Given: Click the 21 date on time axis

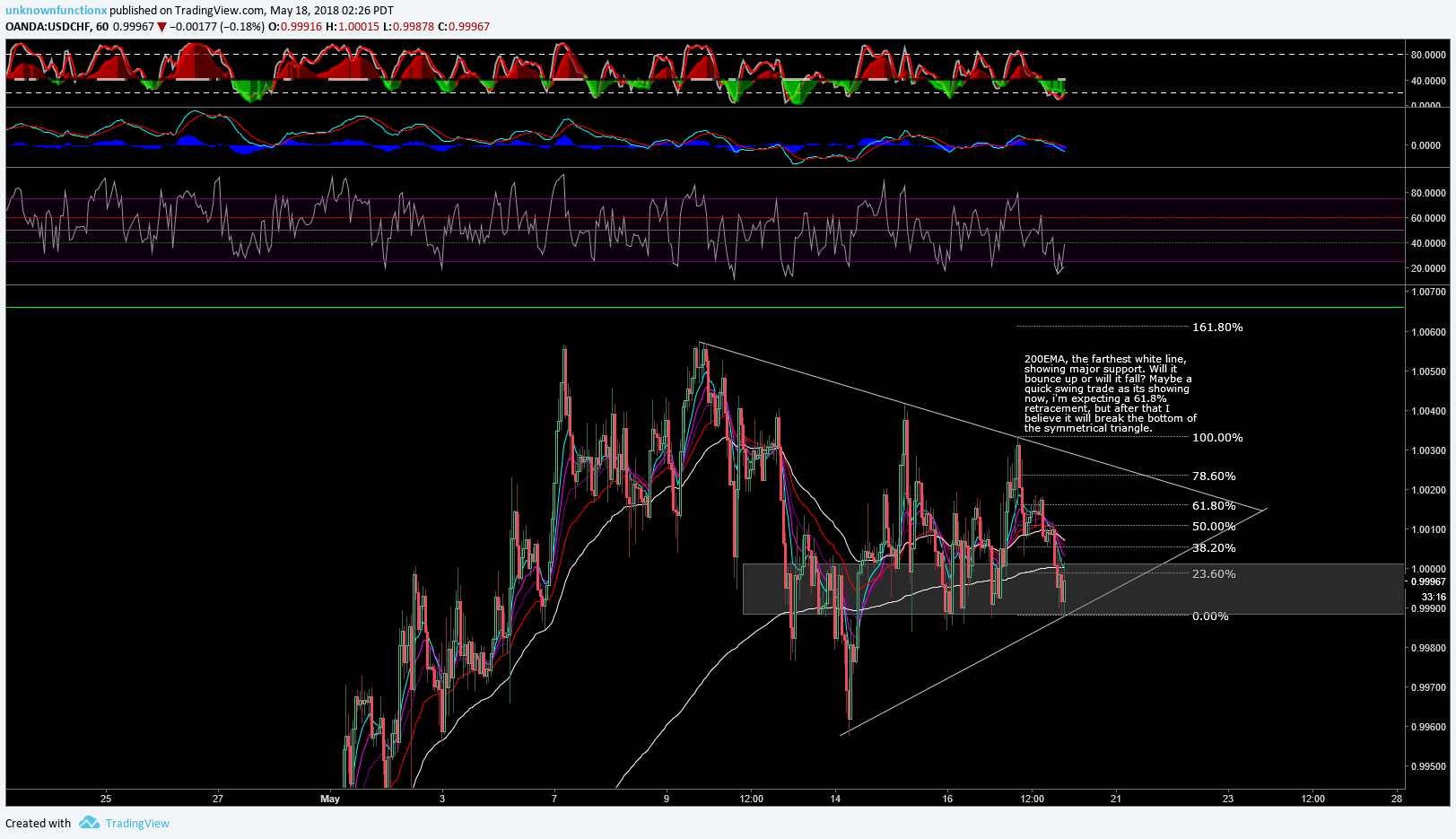Looking at the screenshot, I should (x=1115, y=799).
